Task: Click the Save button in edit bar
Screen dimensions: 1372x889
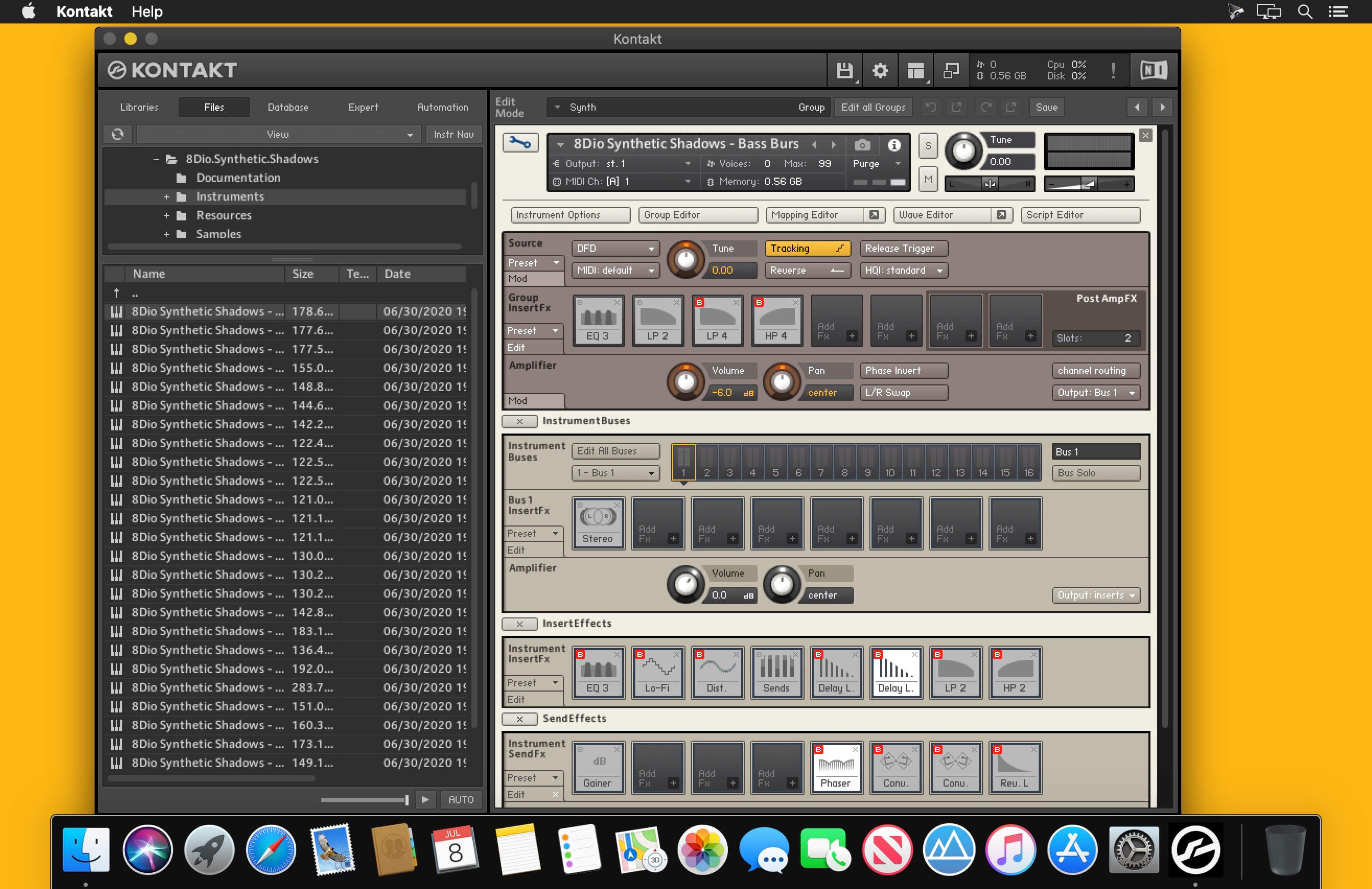Action: 1047,107
